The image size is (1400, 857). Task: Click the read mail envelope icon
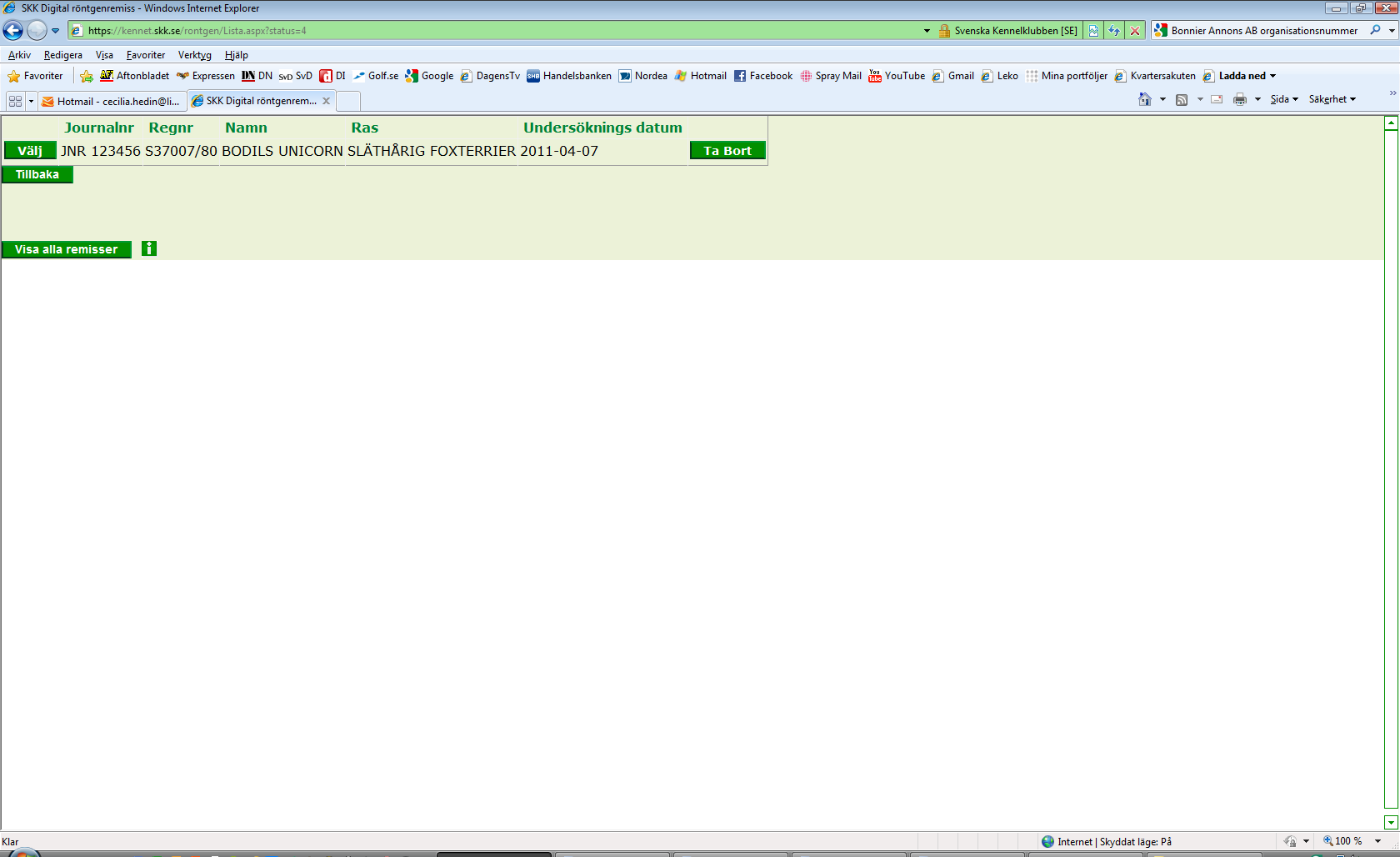pyautogui.click(x=1217, y=99)
